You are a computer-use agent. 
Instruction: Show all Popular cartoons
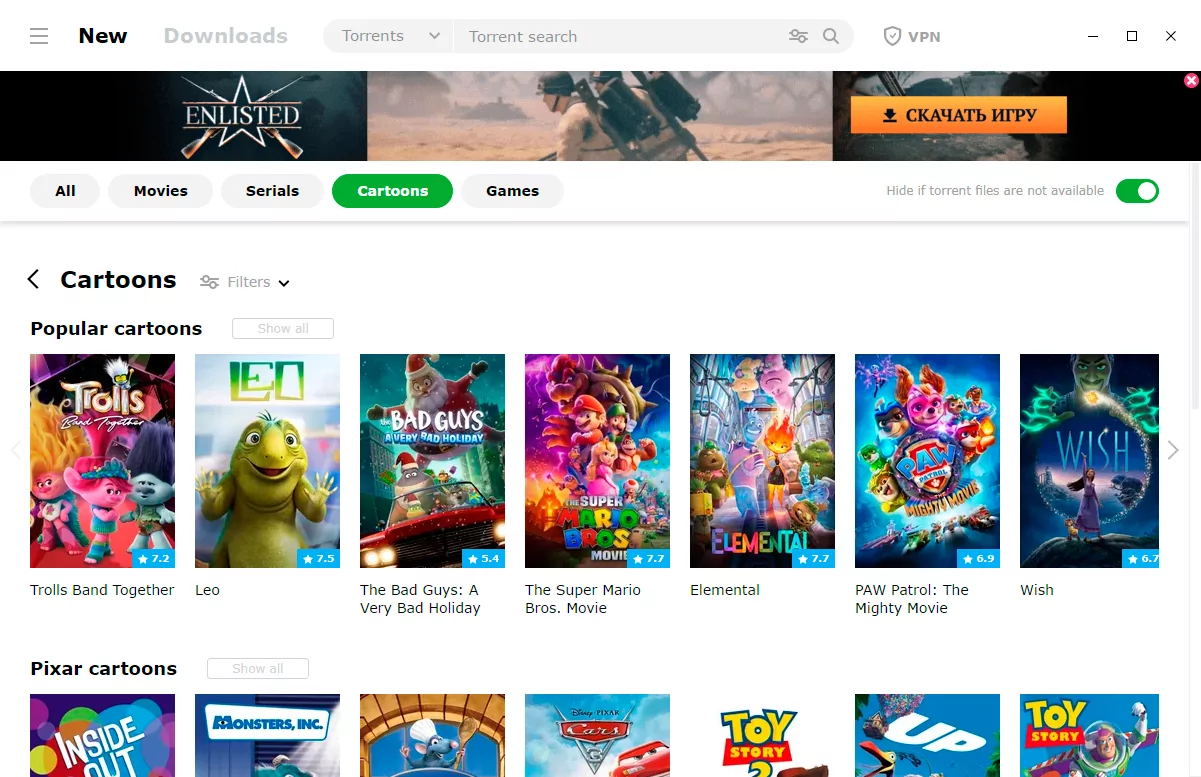click(x=283, y=328)
